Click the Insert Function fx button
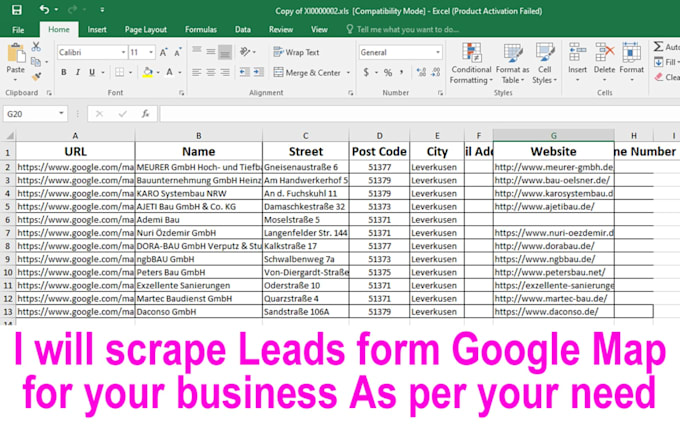The height and width of the screenshot is (435, 680). pyautogui.click(x=145, y=114)
